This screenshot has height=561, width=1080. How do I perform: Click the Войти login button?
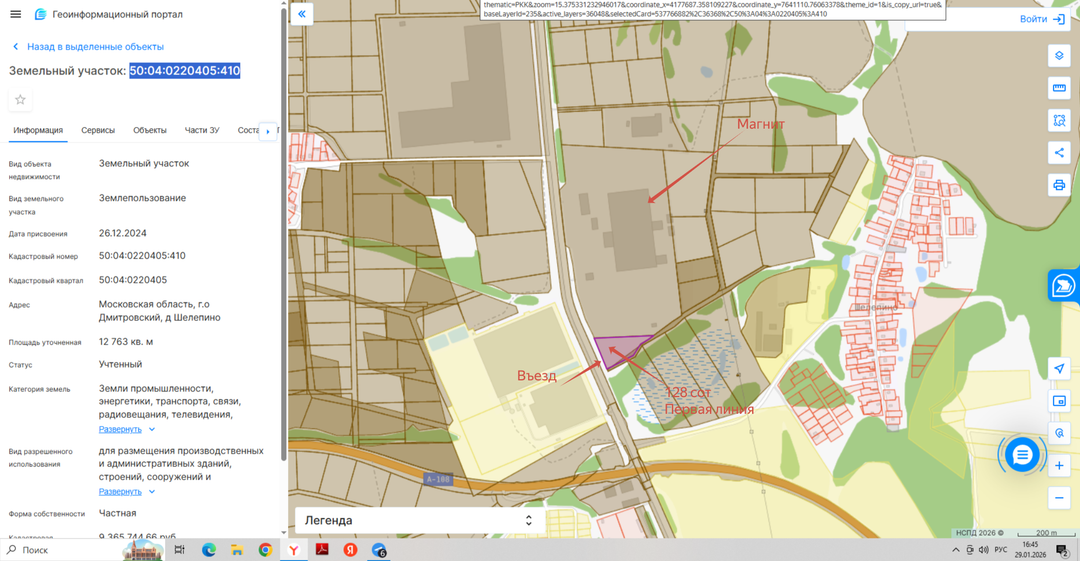point(1042,19)
